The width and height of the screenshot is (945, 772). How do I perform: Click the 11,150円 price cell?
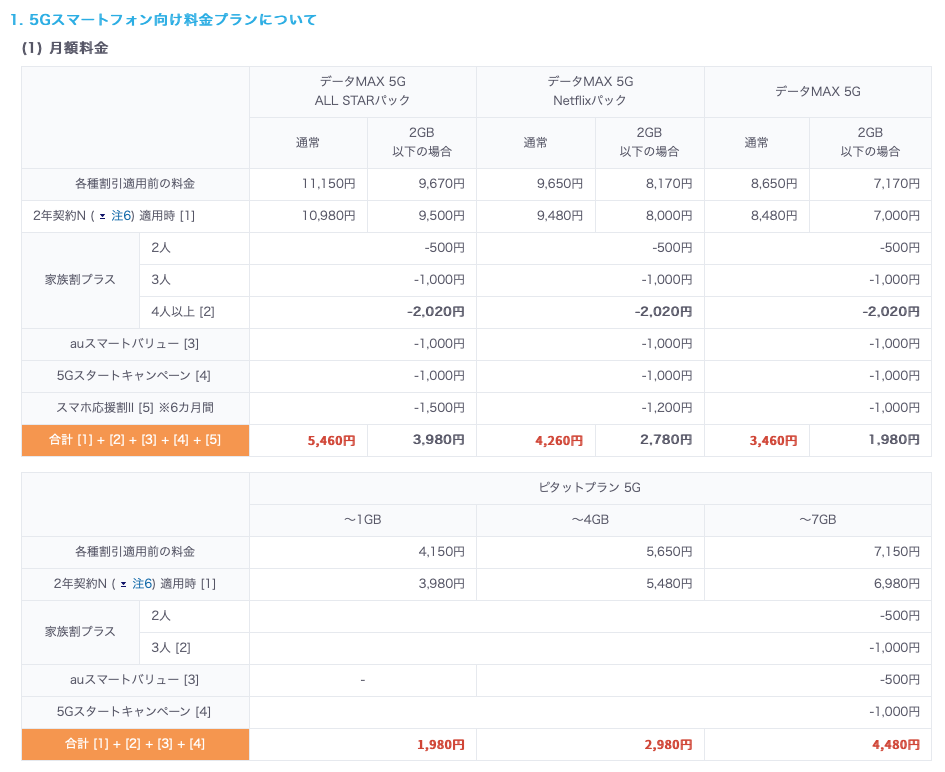(x=308, y=184)
